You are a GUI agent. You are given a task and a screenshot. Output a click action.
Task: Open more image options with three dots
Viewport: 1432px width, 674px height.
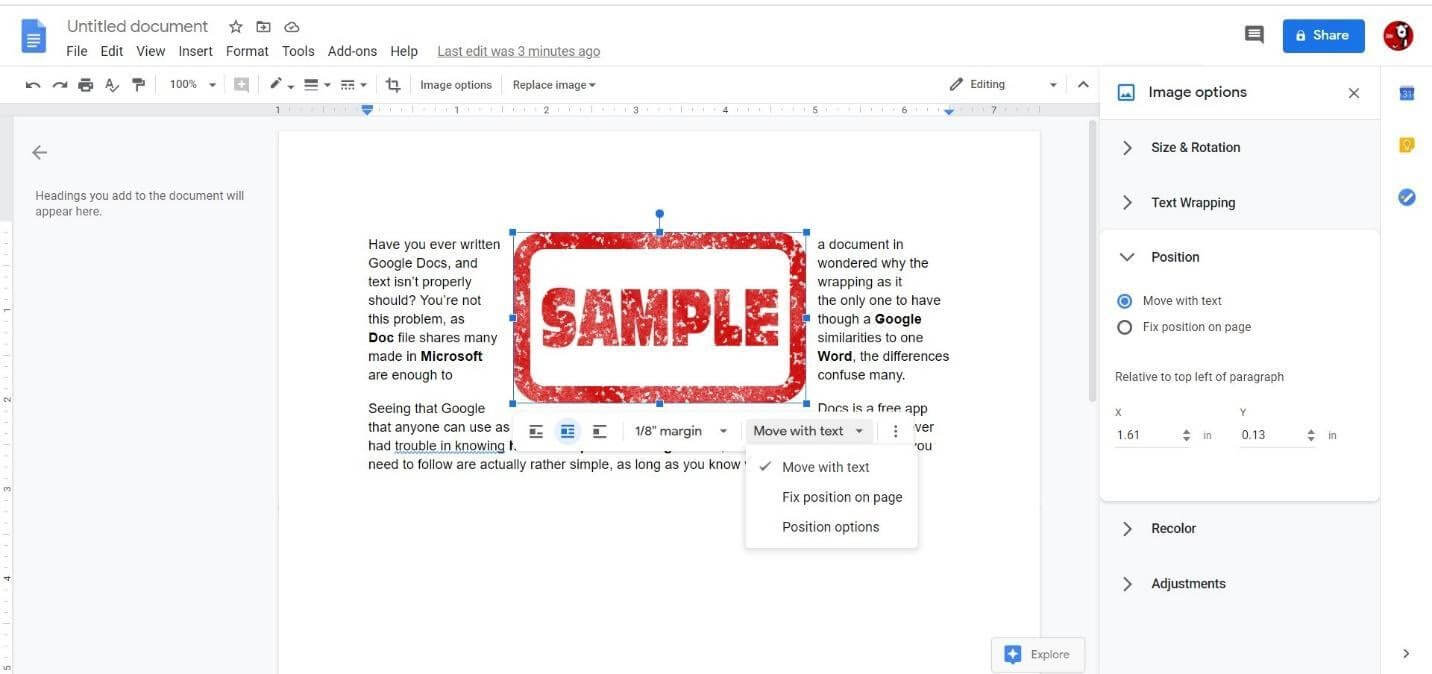(x=895, y=431)
